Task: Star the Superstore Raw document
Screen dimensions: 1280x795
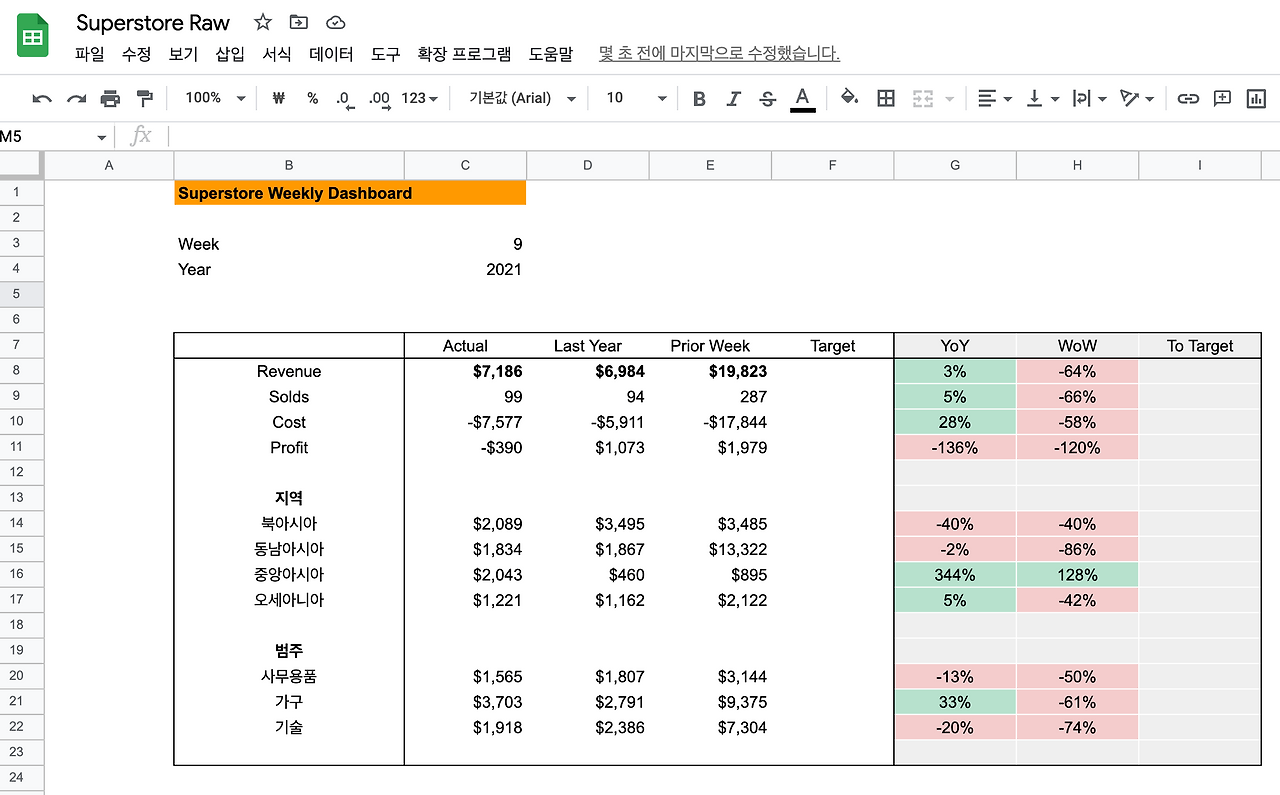Action: coord(263,22)
